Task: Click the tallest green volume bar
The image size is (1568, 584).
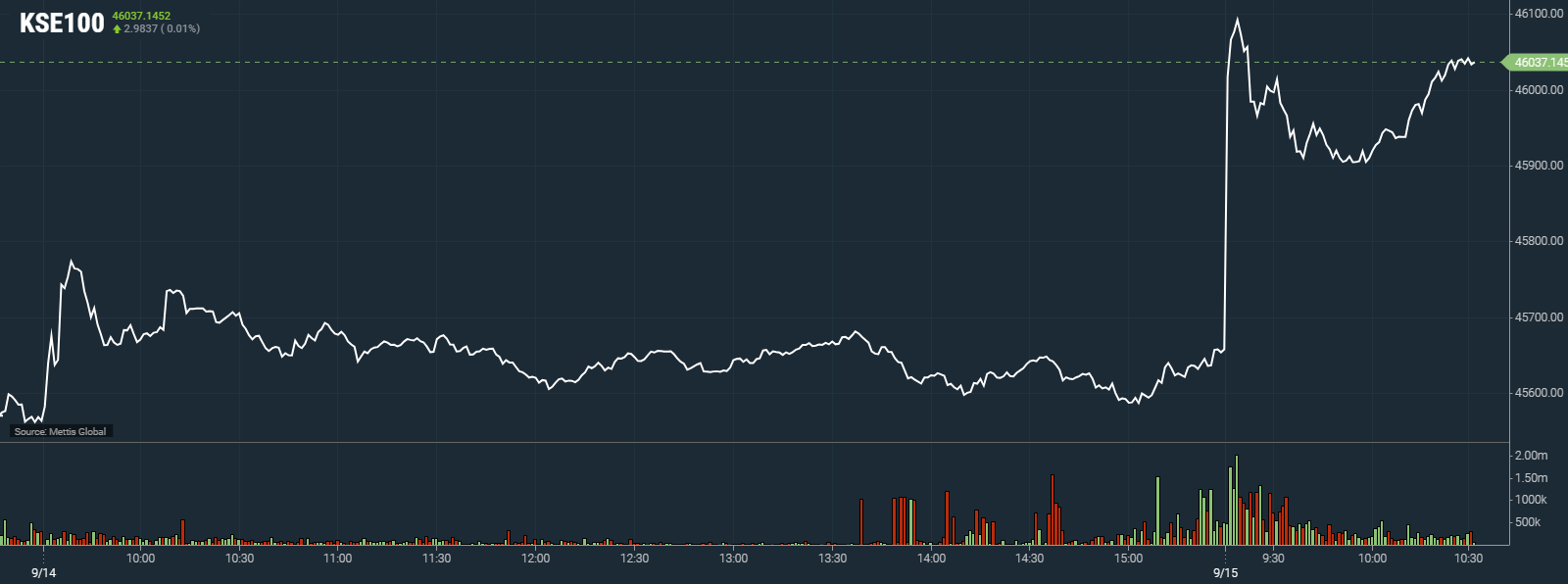Action: (x=1237, y=500)
